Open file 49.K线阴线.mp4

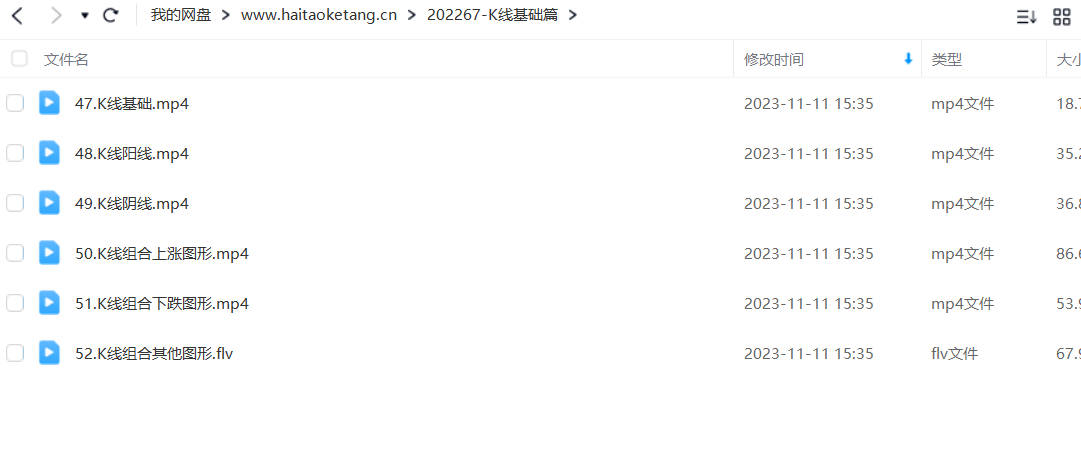tap(132, 204)
